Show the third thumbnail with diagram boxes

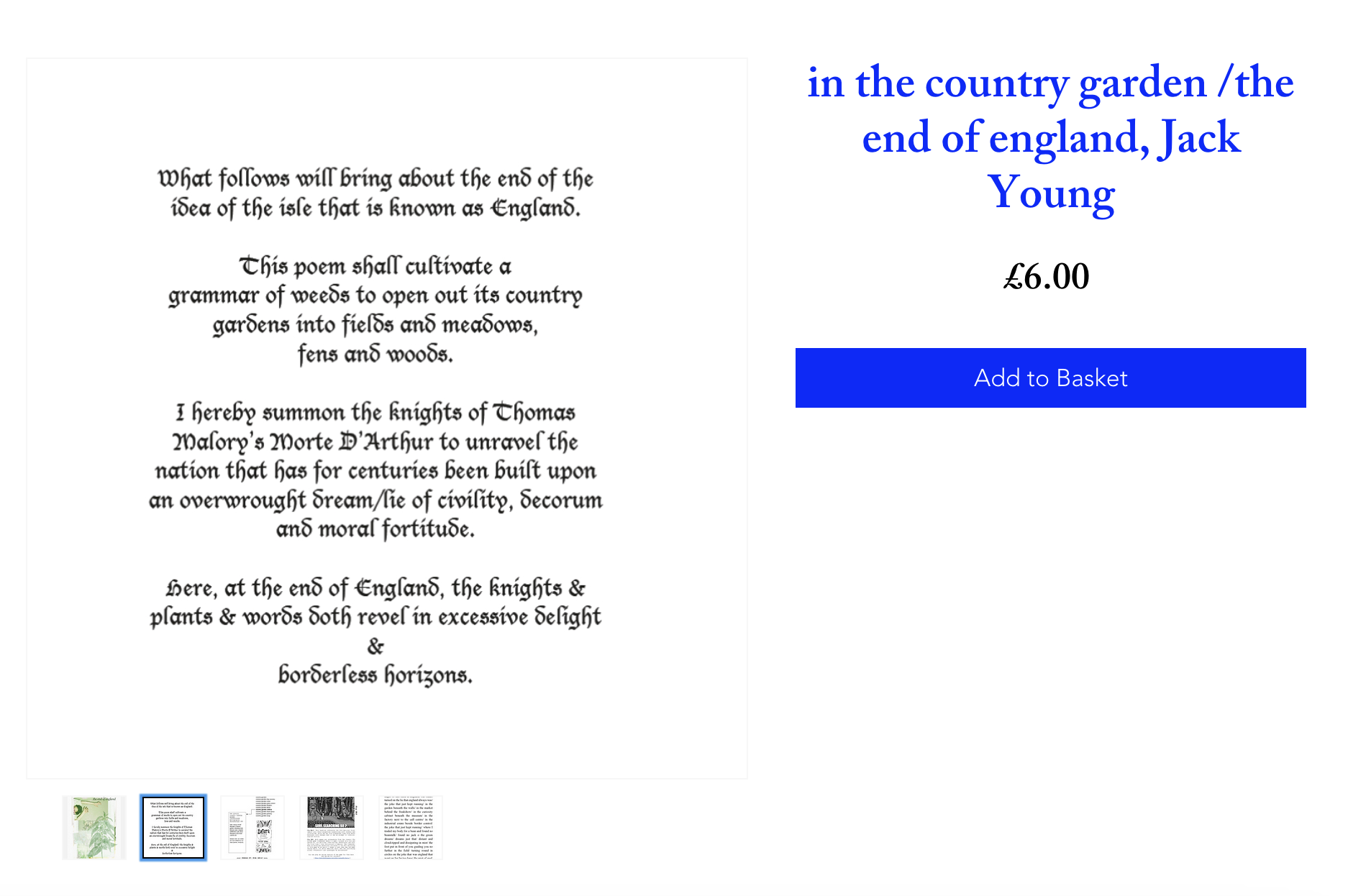[x=252, y=827]
